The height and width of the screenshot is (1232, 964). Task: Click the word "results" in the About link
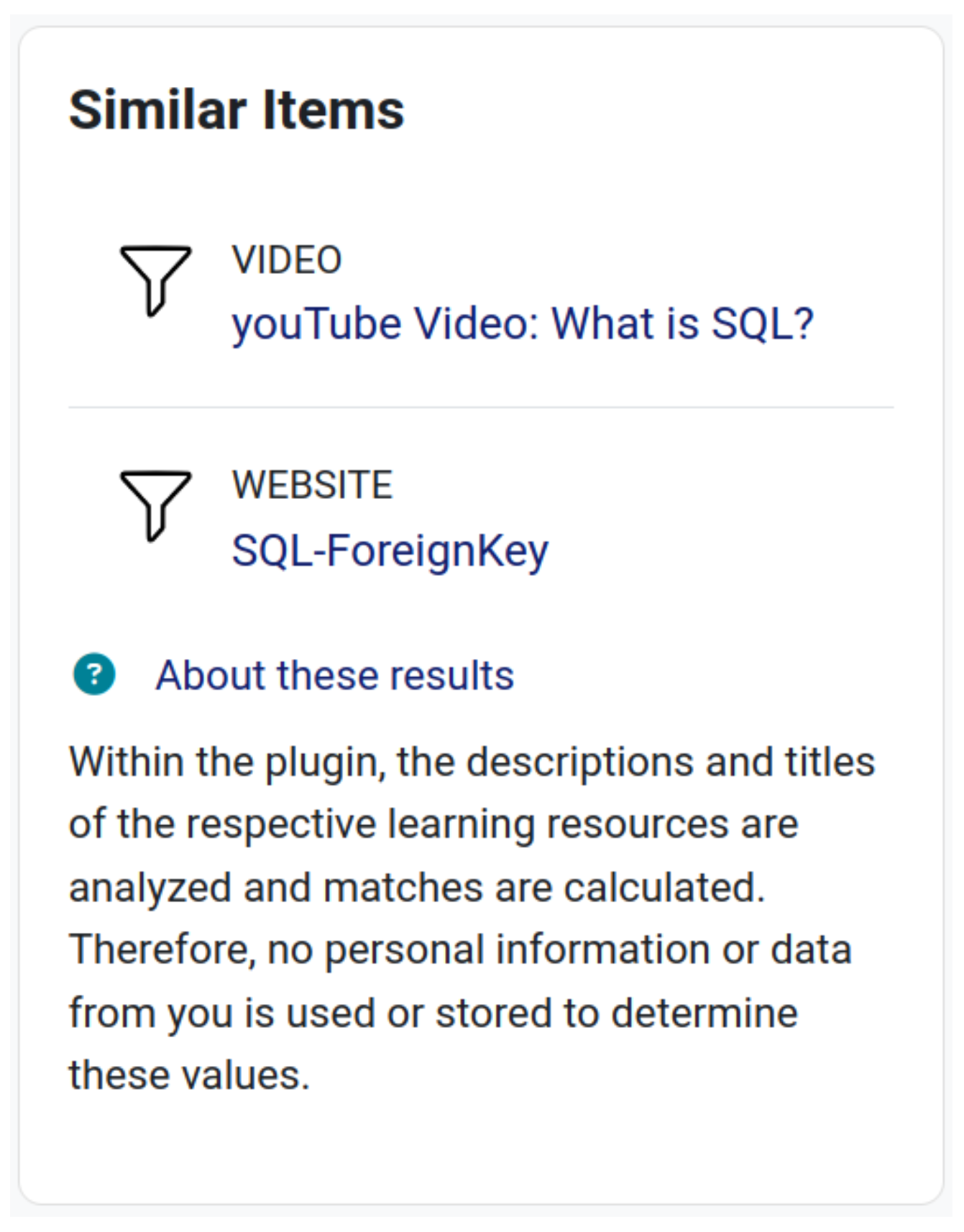click(x=451, y=675)
